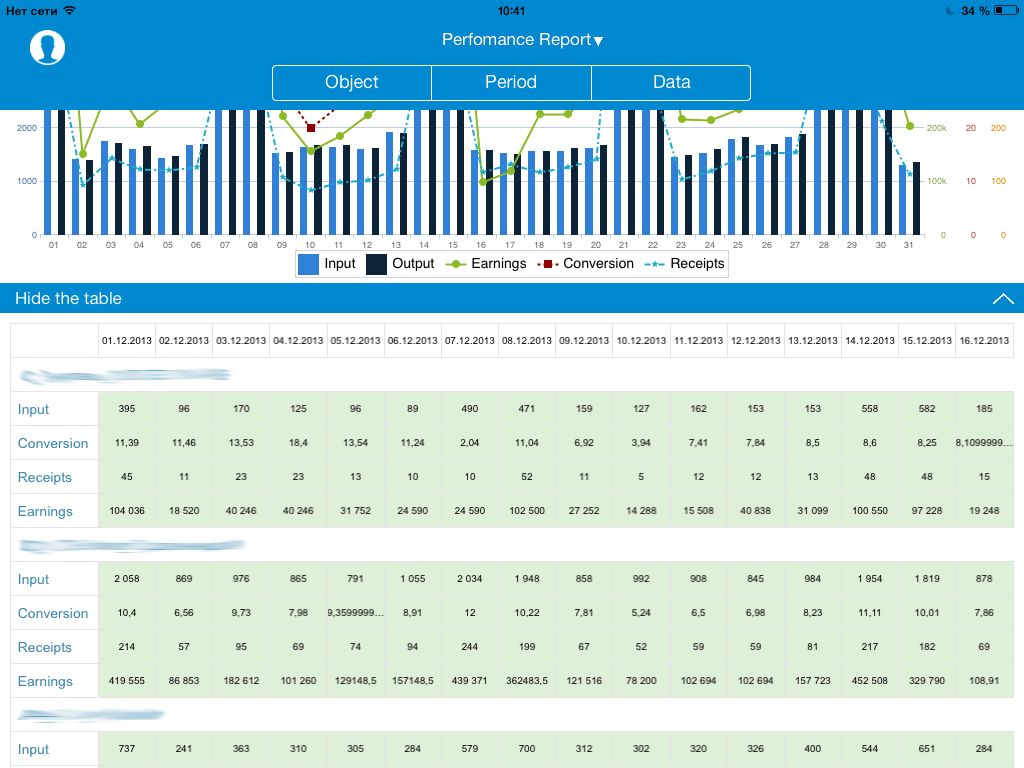Click the Earnings row label in first group
Viewport: 1024px width, 768px height.
[45, 511]
